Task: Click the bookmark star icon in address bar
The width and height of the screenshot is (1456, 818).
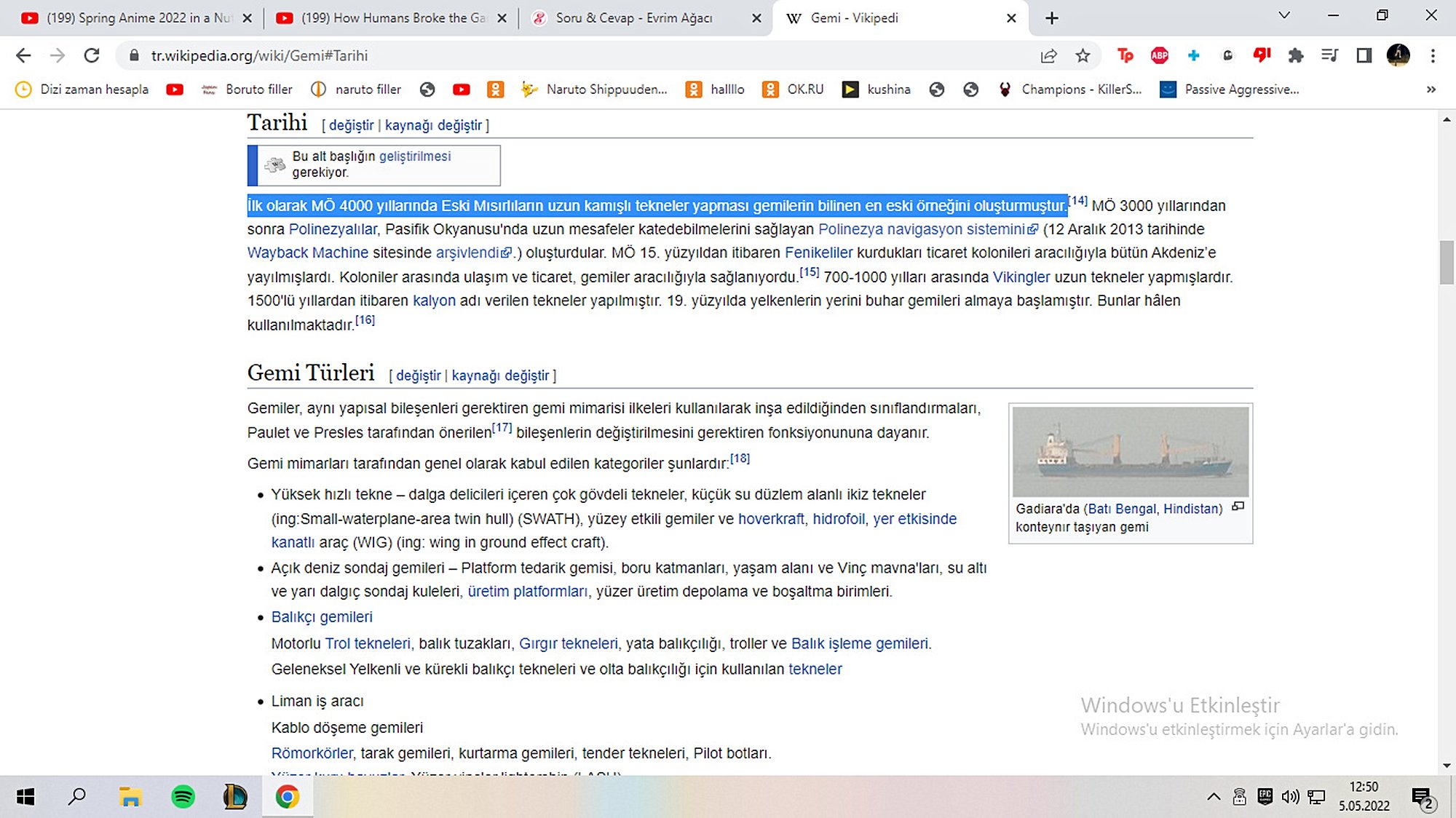Action: pos(1083,56)
